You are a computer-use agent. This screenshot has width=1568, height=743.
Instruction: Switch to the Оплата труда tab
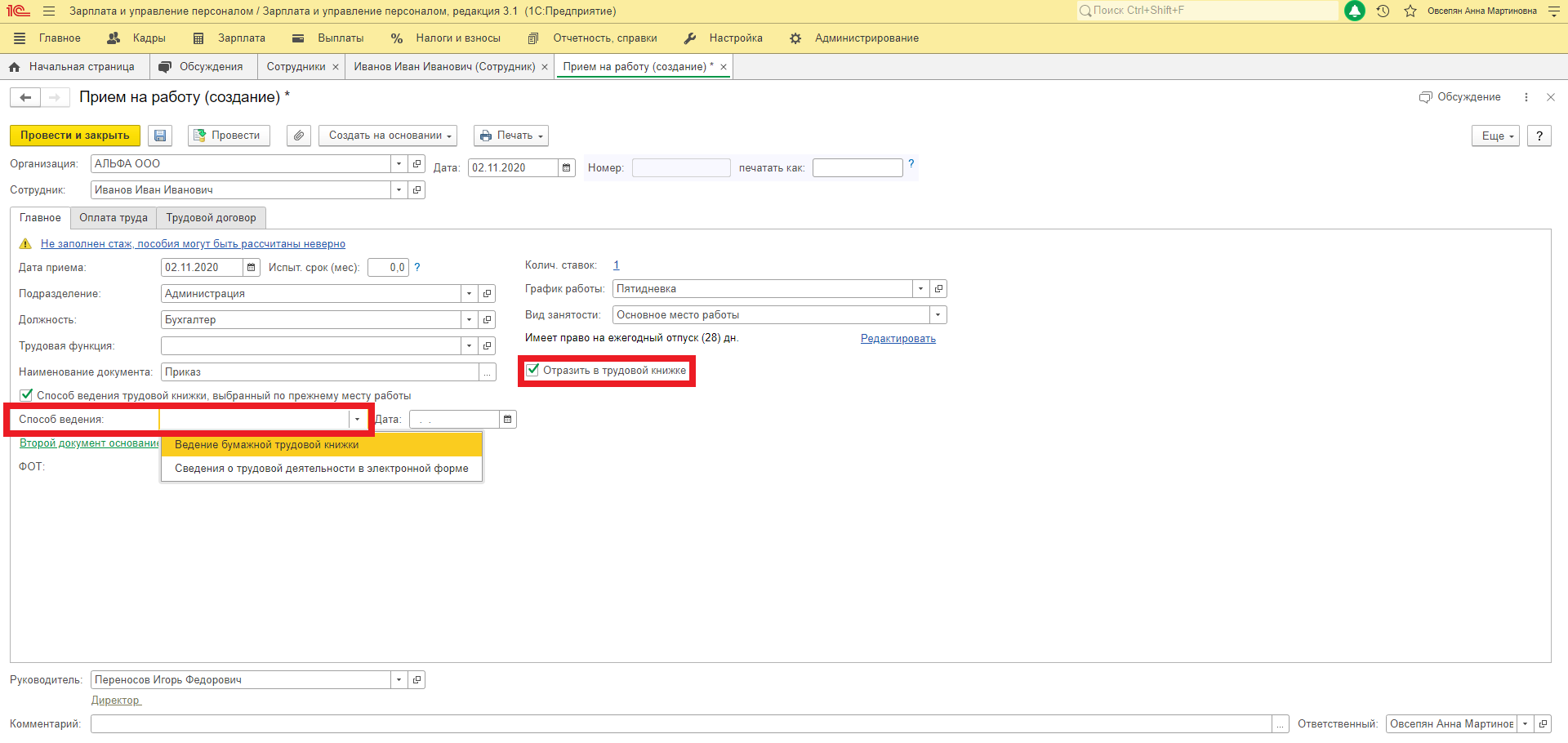tap(114, 218)
